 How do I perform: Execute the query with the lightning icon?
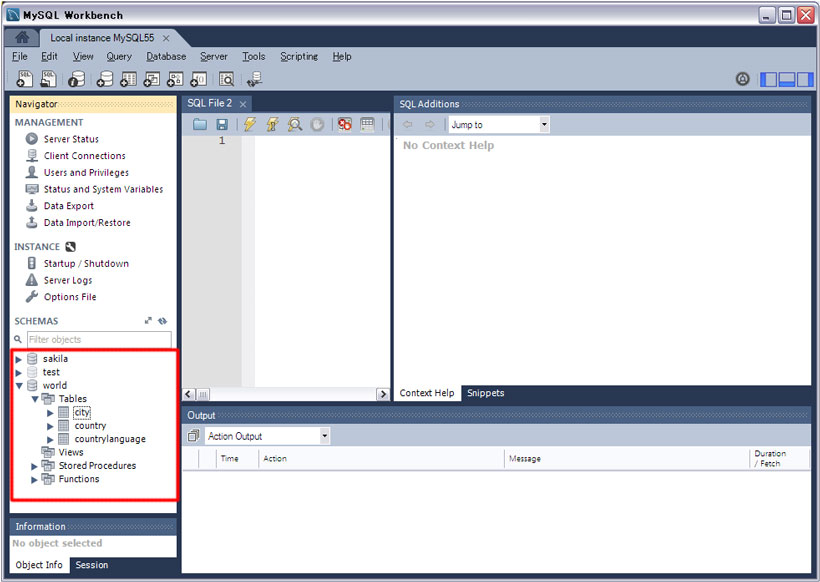250,124
